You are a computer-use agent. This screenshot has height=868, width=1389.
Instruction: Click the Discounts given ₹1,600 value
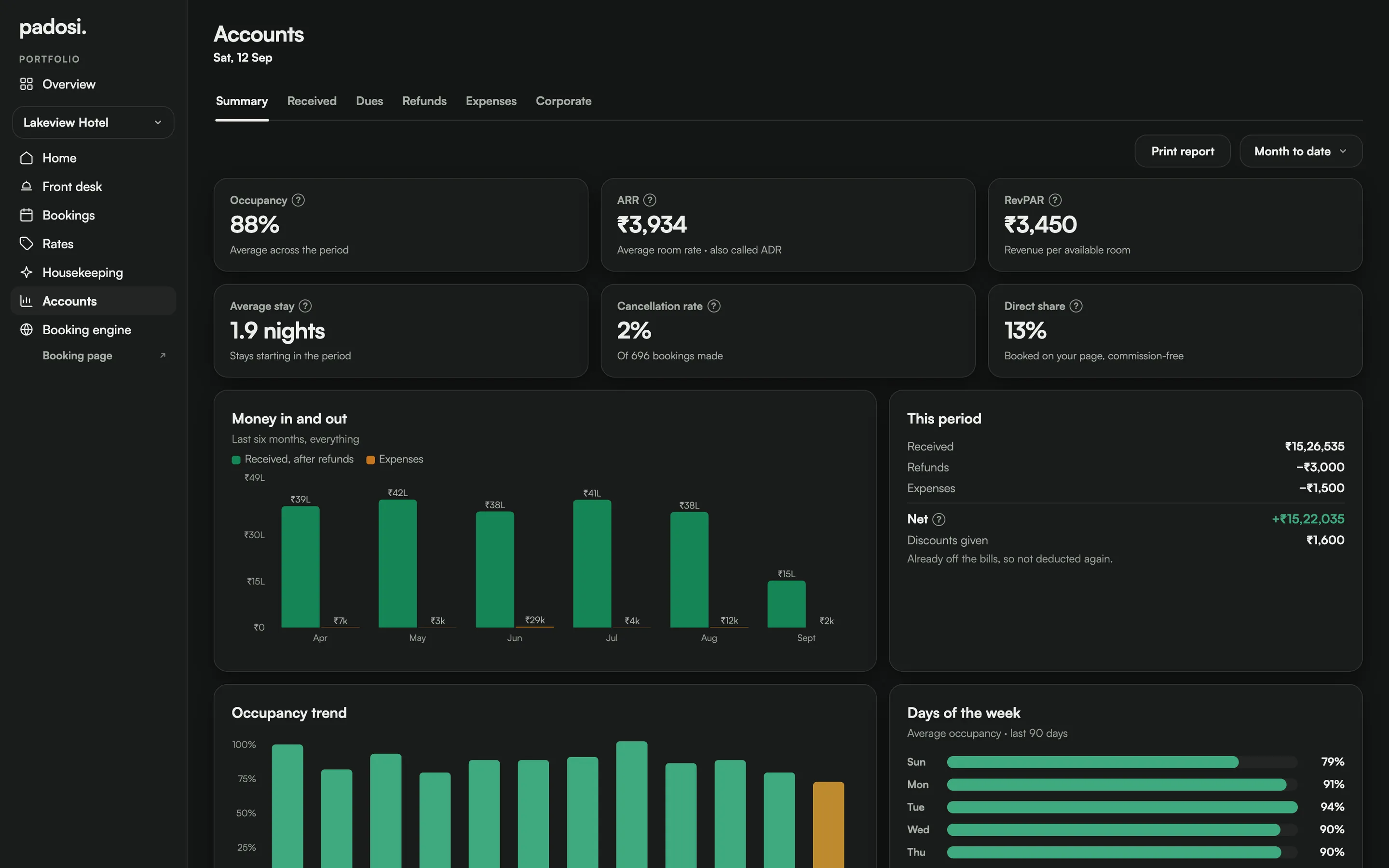coord(1325,540)
